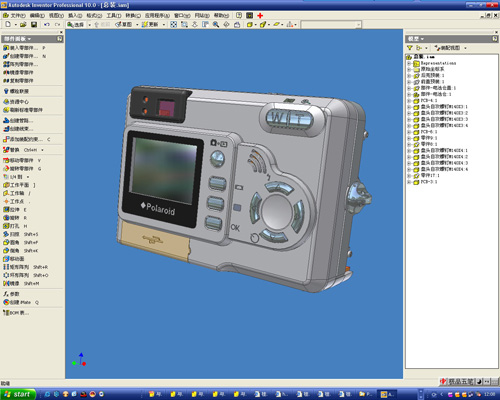500x400 pixels.
Task: Open the 帮助(H) Help menu
Action: [221, 16]
